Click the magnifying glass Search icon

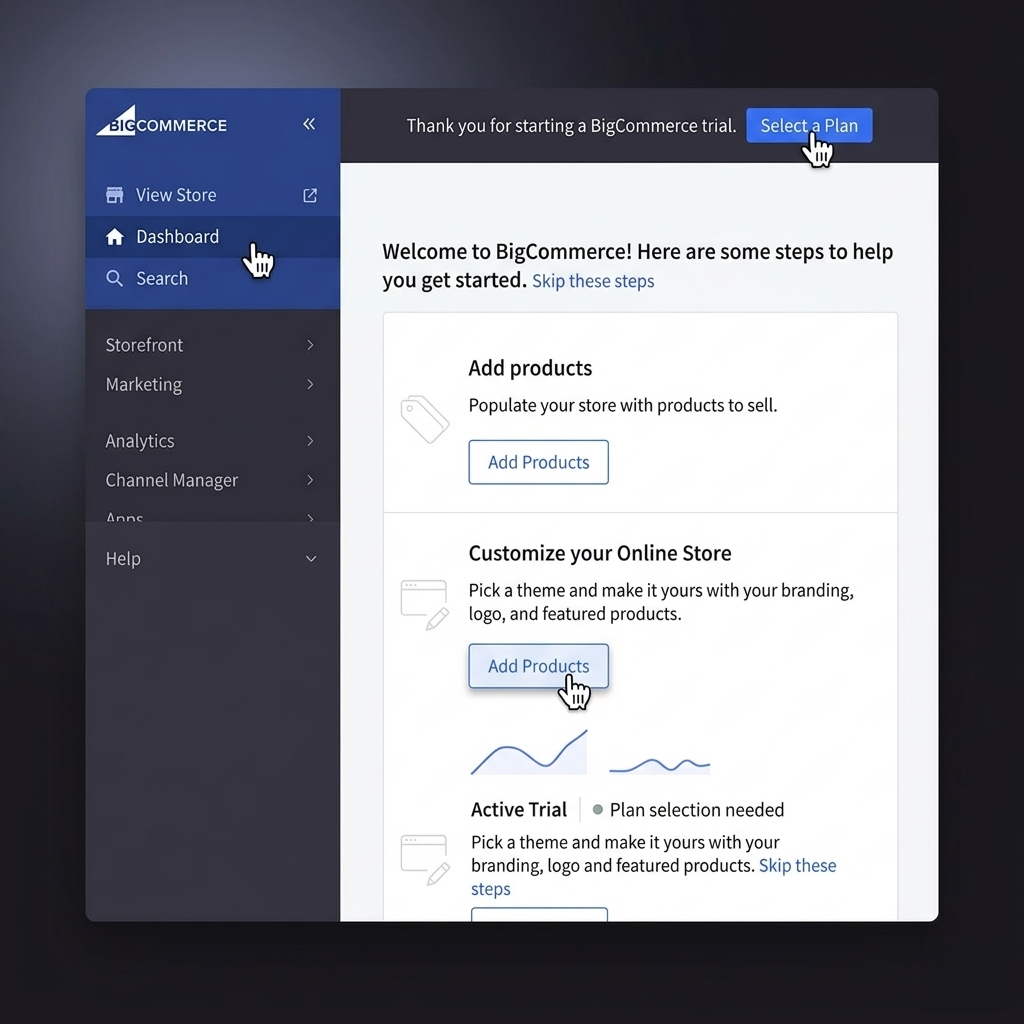click(115, 279)
